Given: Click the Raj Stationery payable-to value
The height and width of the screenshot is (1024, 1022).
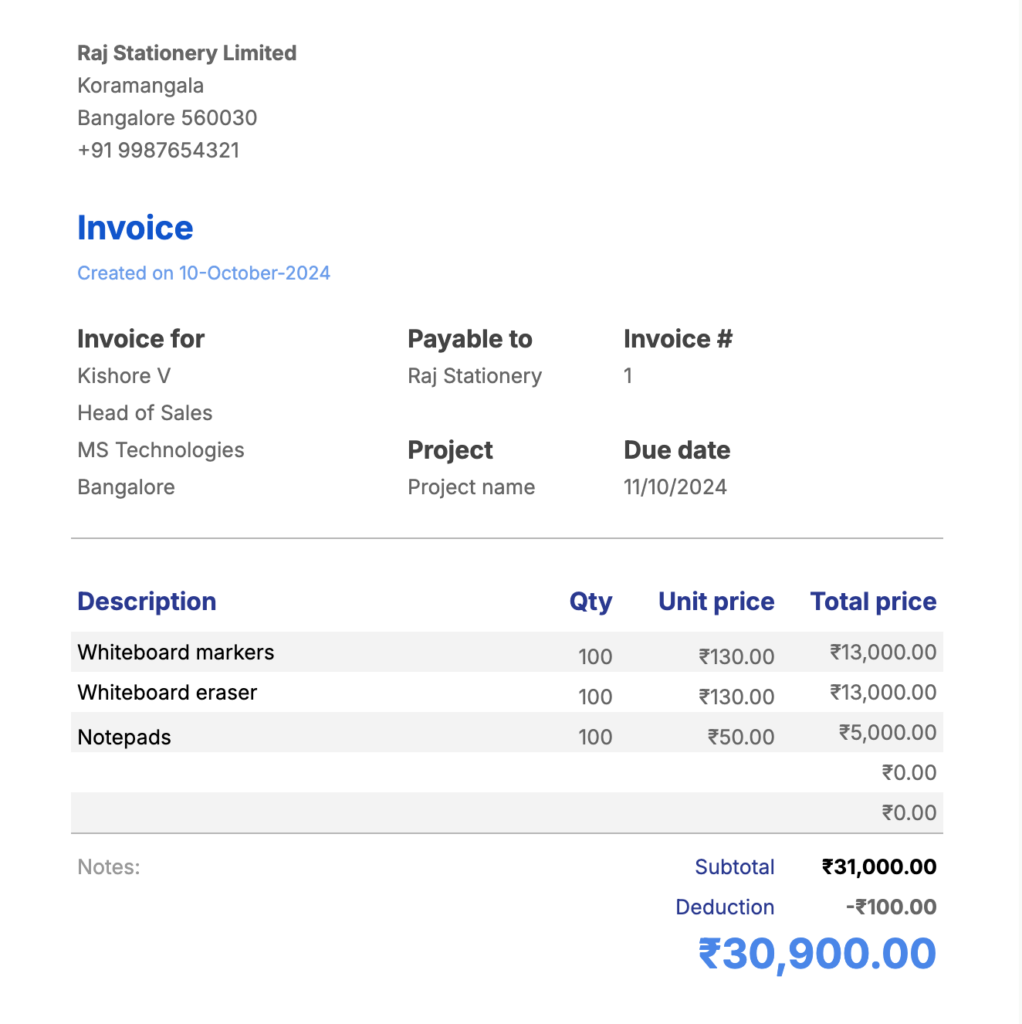Looking at the screenshot, I should tap(475, 376).
